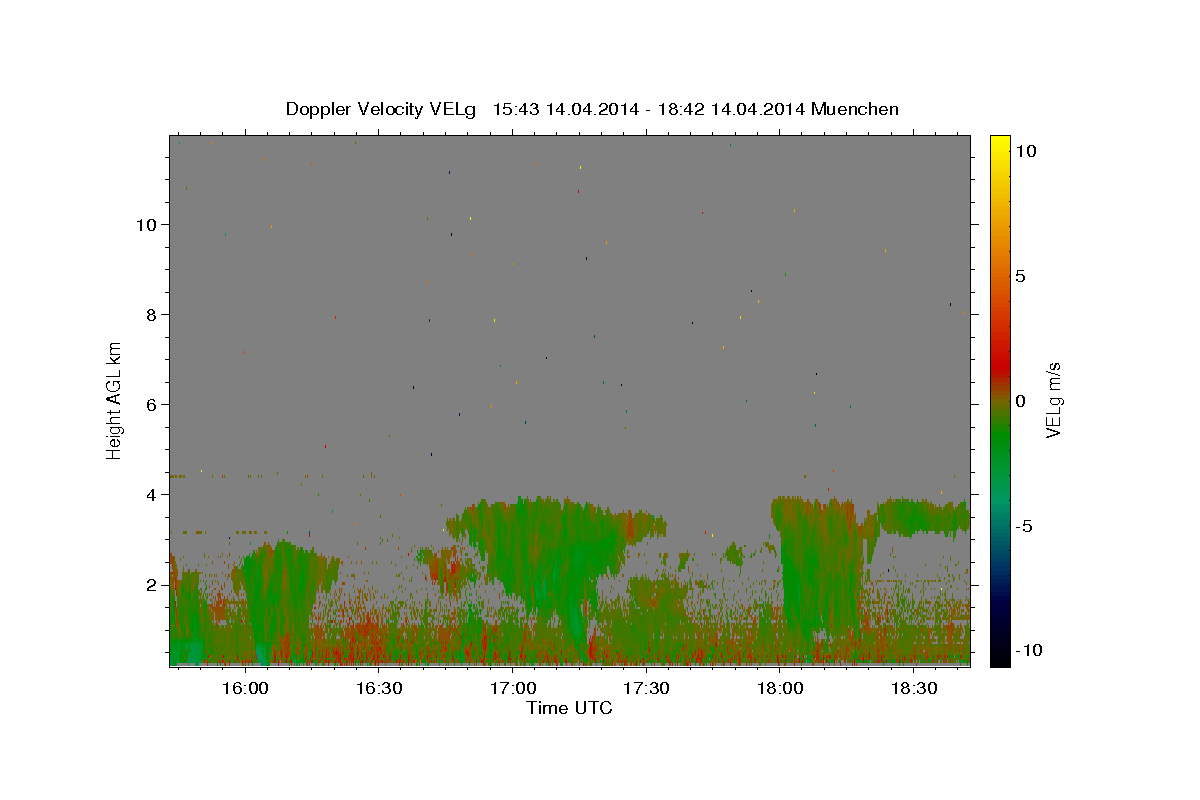Select the 16:30 time axis label
Image resolution: width=1200 pixels, height=800 pixels.
378,689
